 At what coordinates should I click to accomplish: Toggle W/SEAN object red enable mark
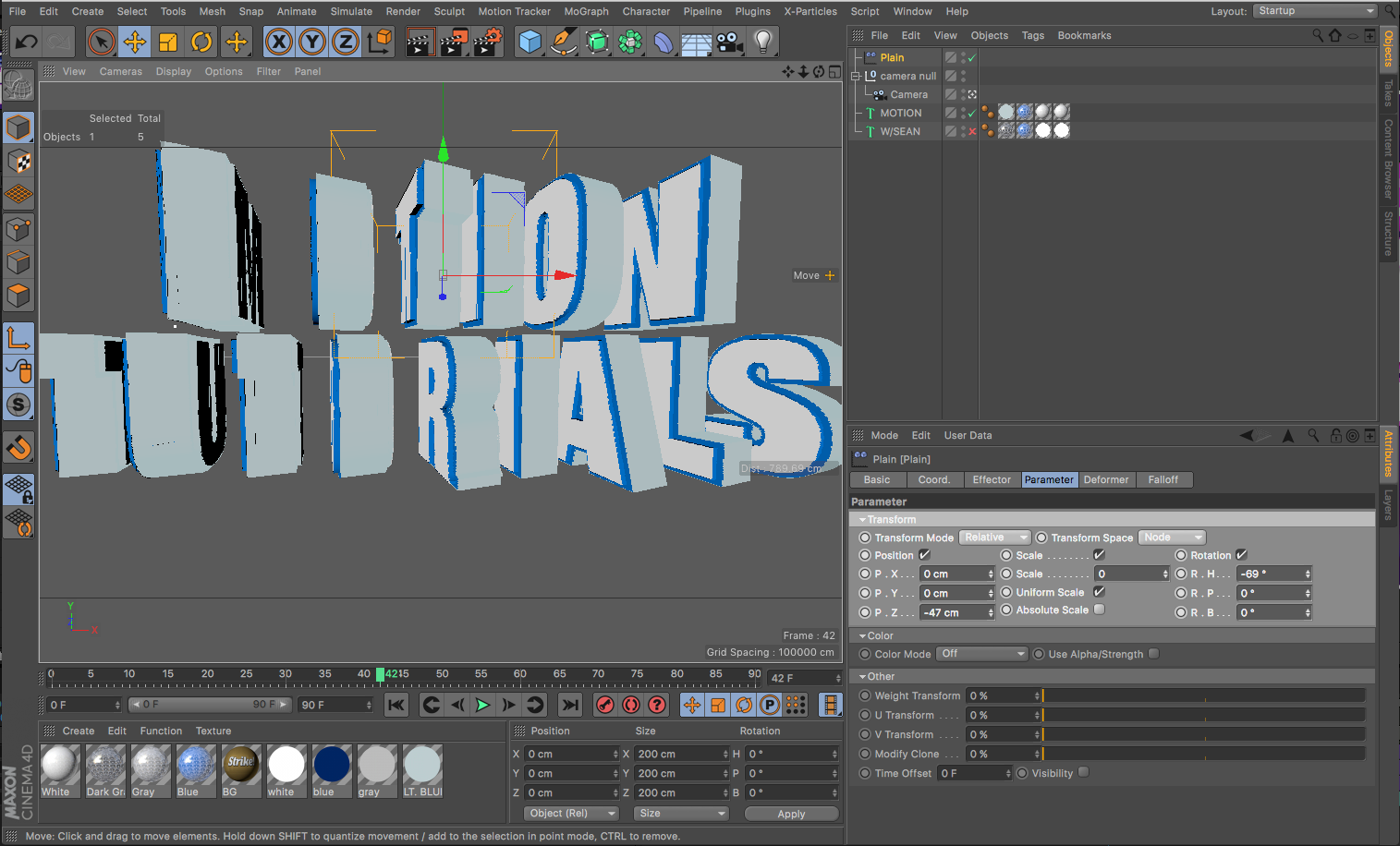(972, 131)
